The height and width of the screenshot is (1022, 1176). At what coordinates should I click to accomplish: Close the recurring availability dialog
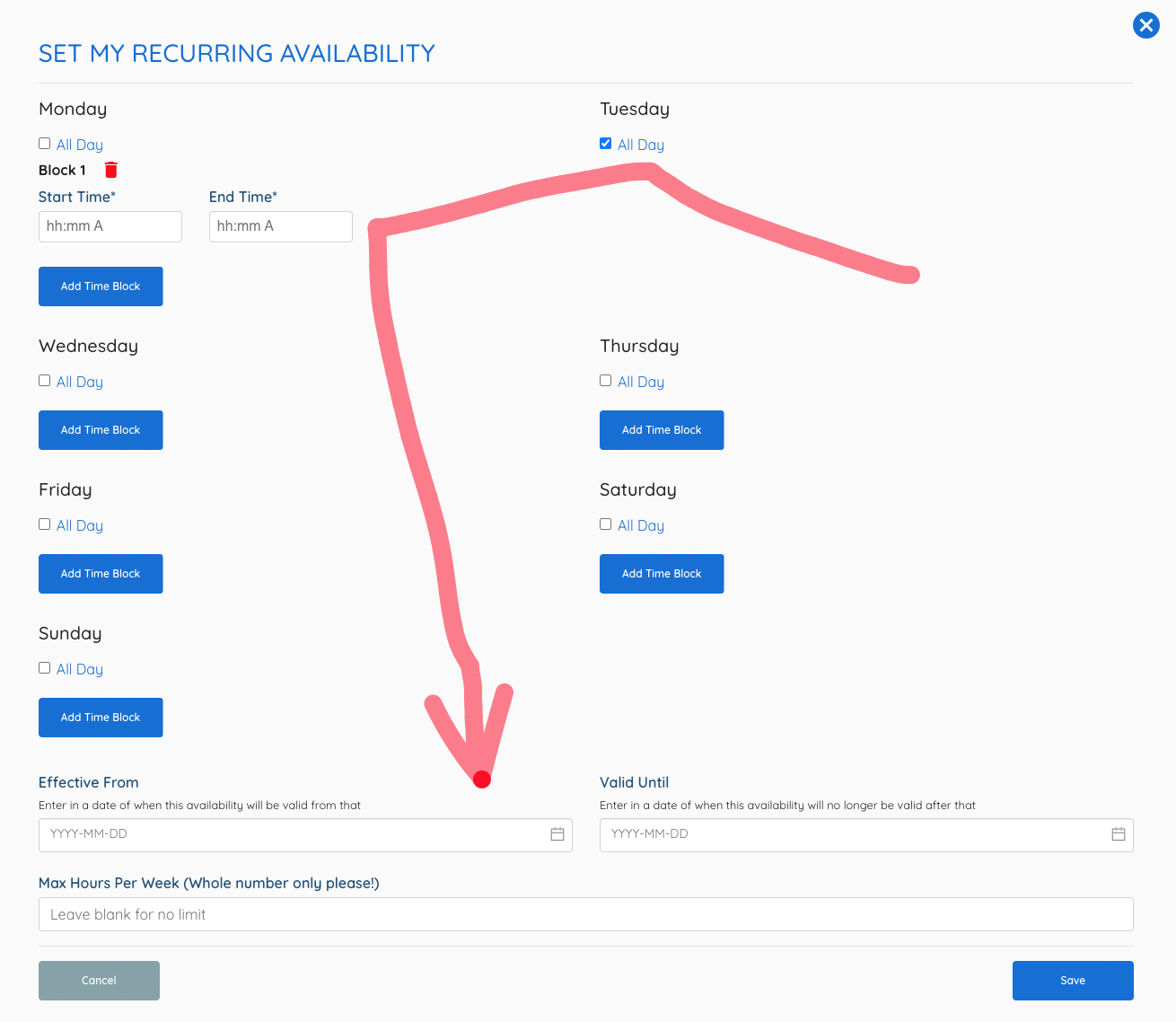pos(1145,25)
